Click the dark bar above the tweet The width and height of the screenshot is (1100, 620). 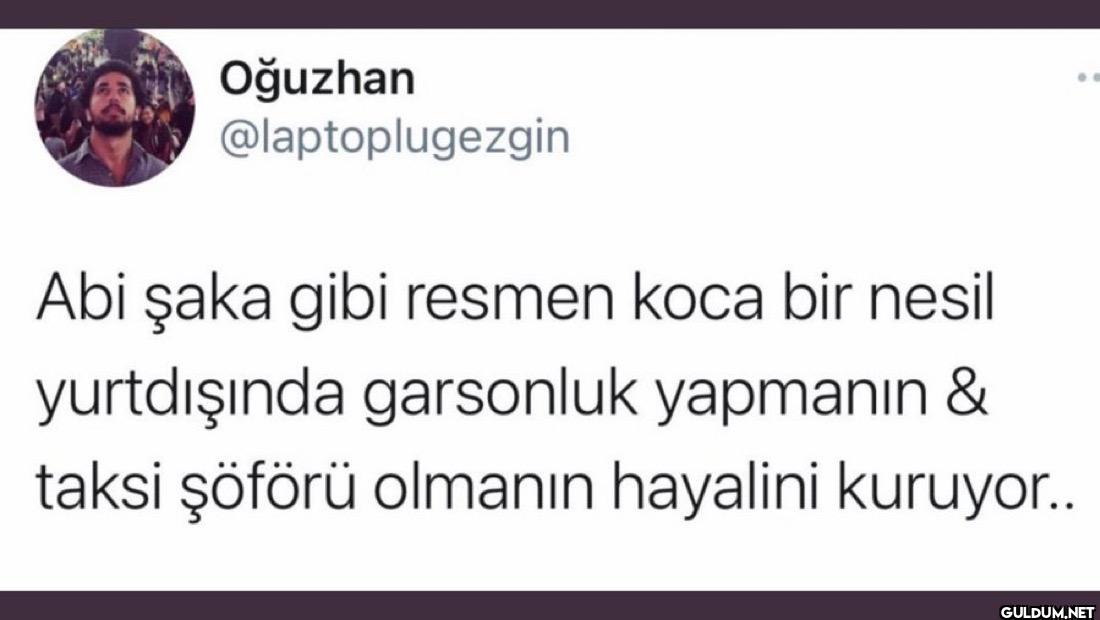(550, 14)
